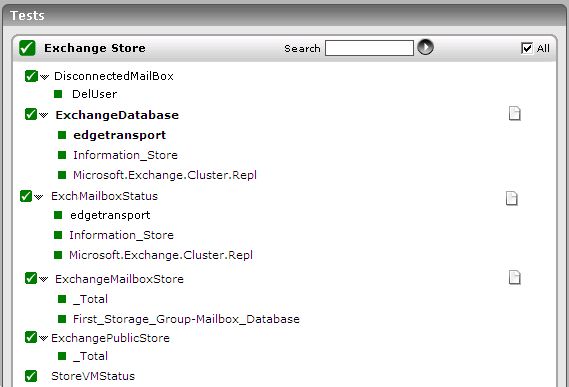Screen dimensions: 569x387
Task: Toggle the ExchangePublicStore checkmark
Action: 31,337
